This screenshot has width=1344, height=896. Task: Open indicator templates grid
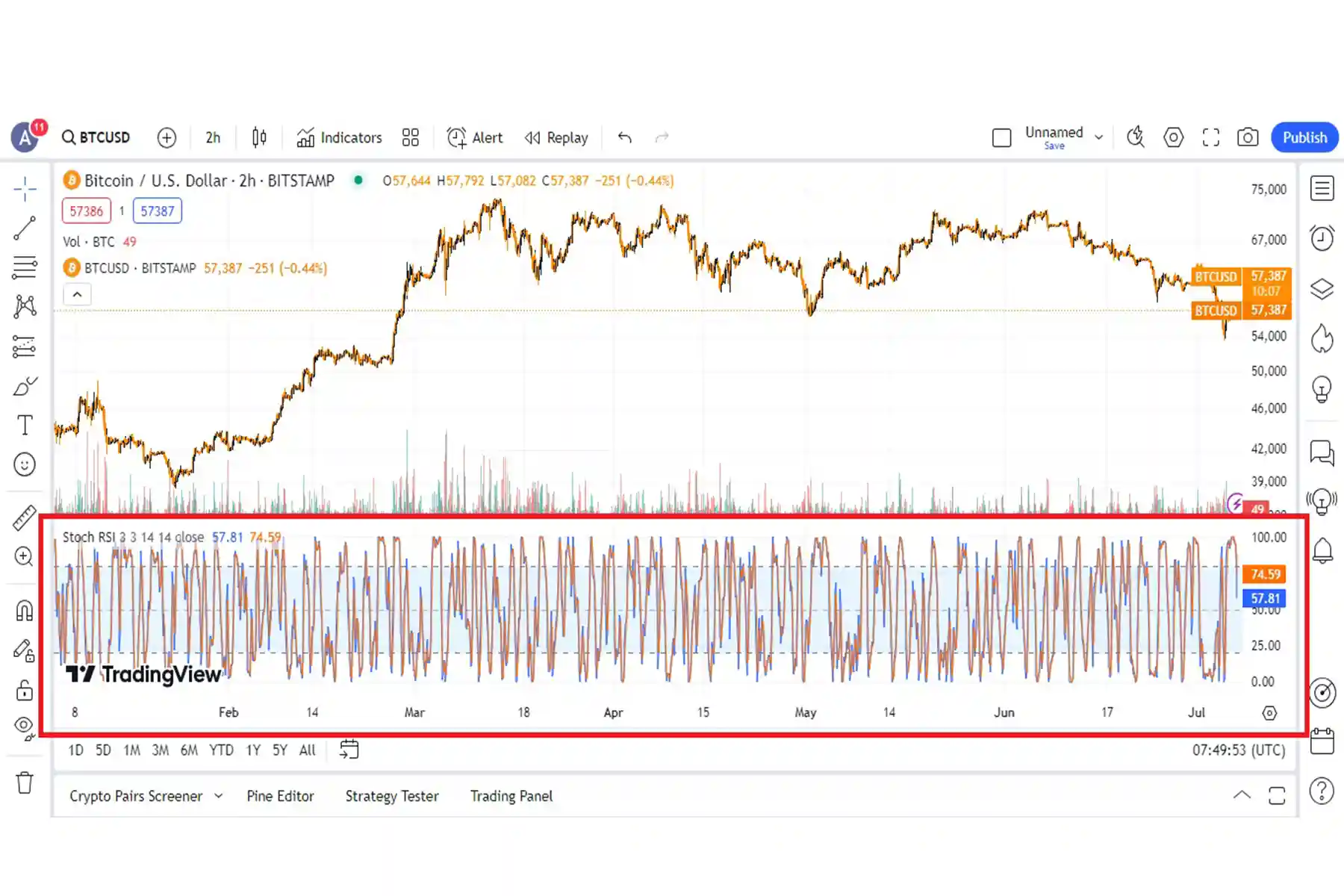tap(411, 137)
